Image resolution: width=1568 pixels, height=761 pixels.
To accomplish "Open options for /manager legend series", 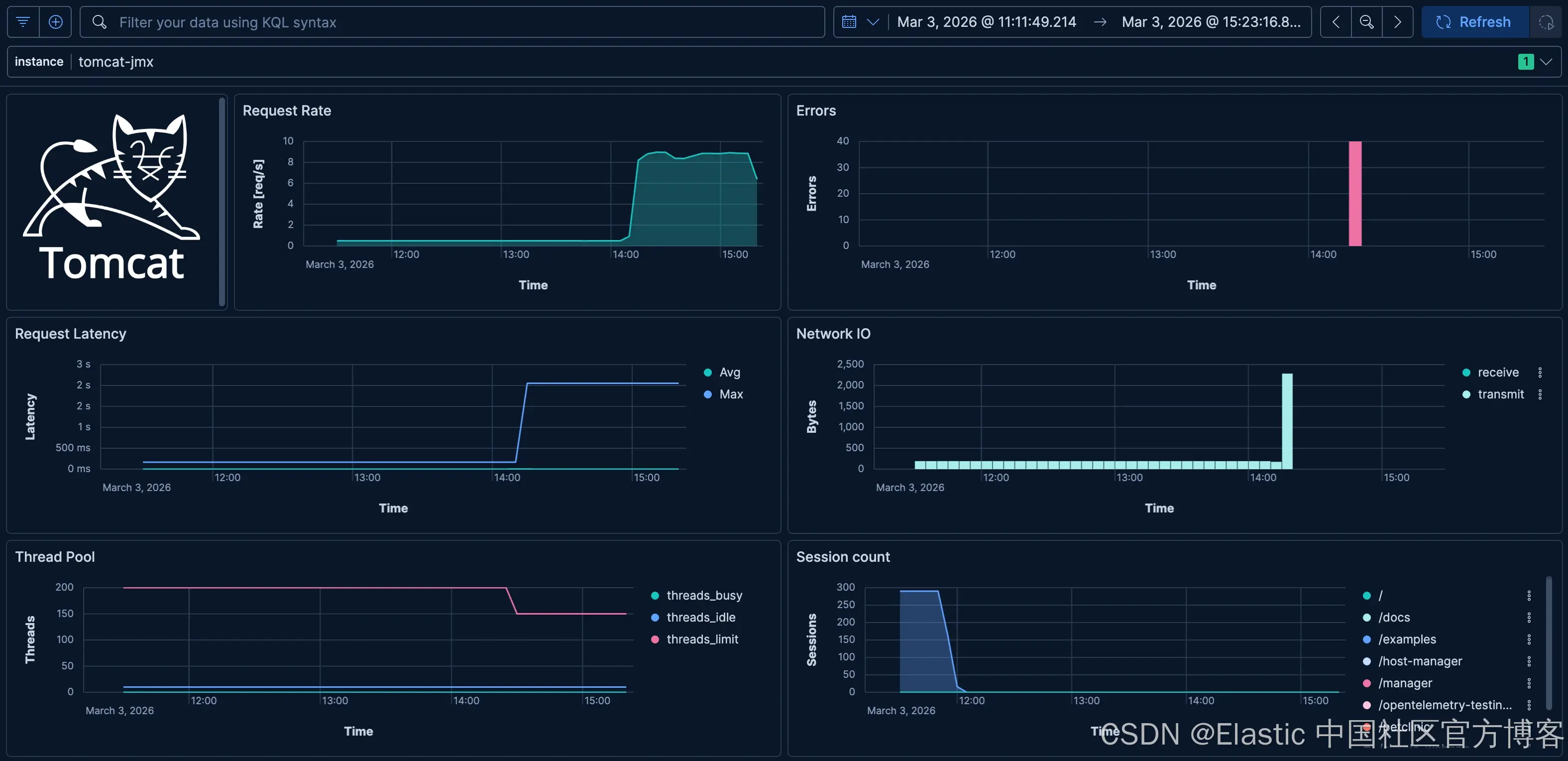I will (x=1529, y=683).
